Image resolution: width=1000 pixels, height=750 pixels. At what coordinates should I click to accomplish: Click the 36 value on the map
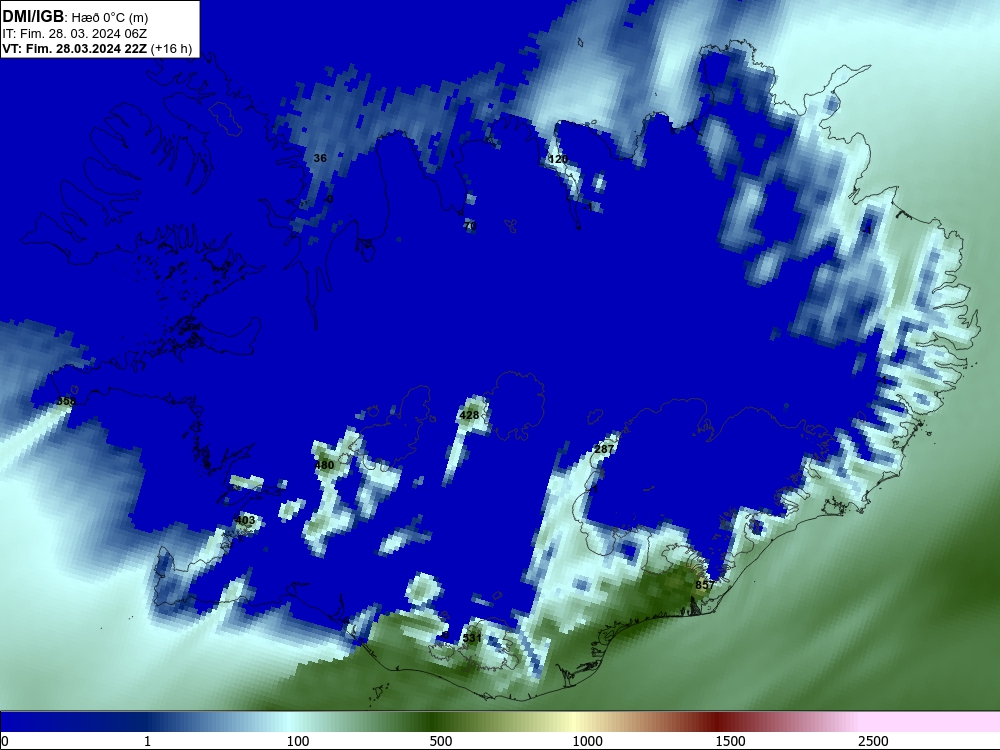pos(320,158)
